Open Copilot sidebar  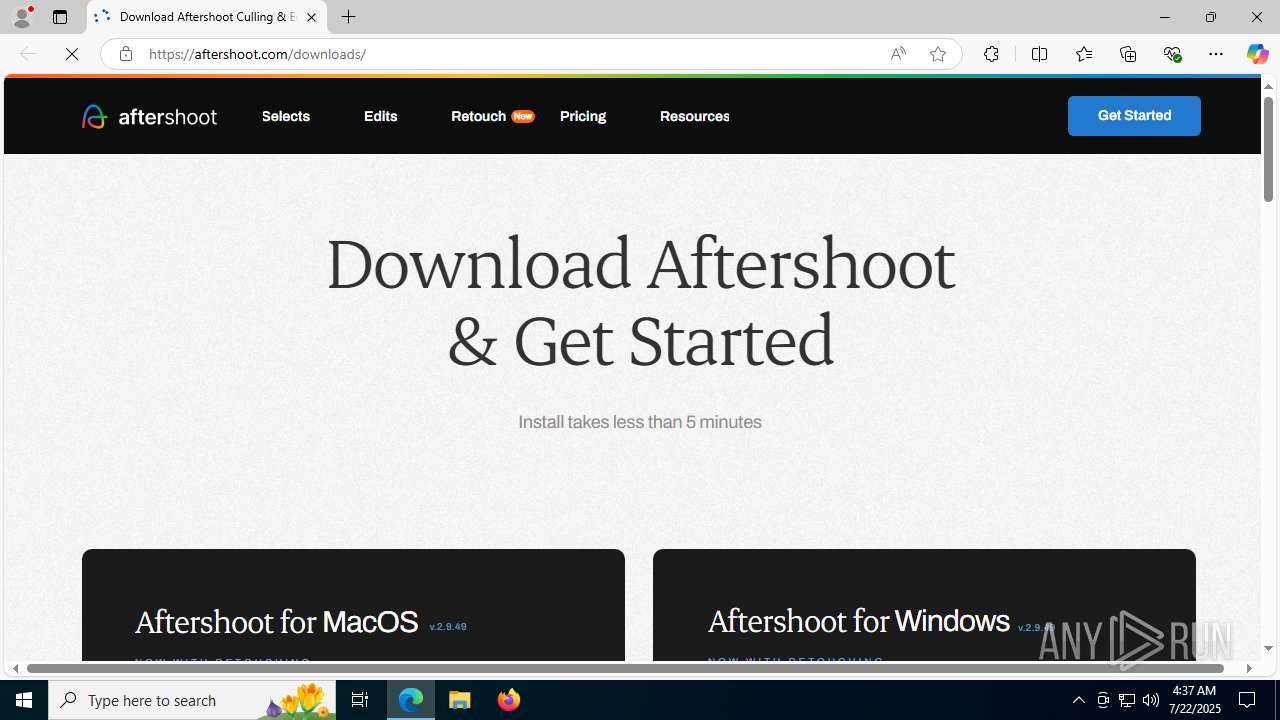click(1257, 54)
